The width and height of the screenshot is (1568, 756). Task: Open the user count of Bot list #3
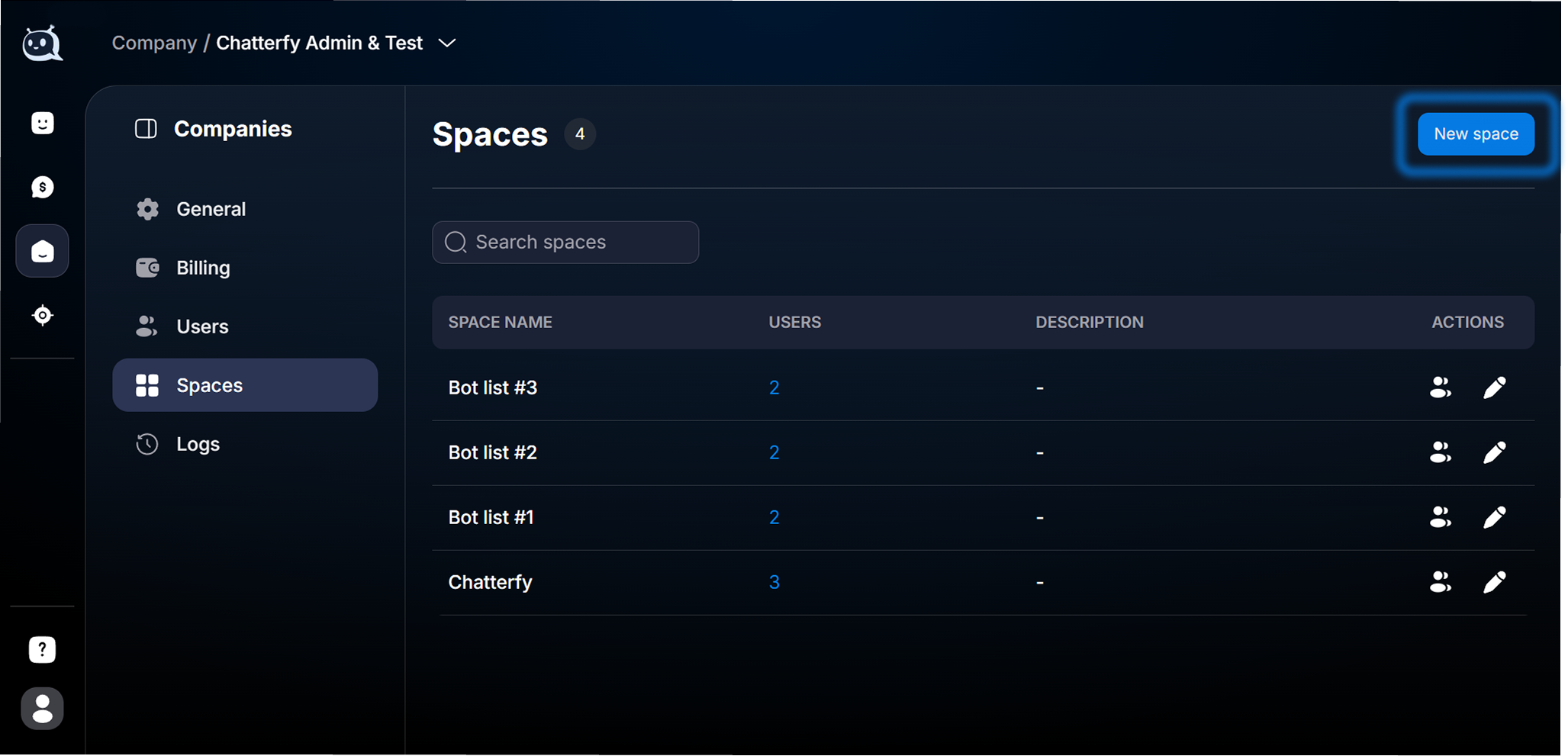[x=774, y=388]
